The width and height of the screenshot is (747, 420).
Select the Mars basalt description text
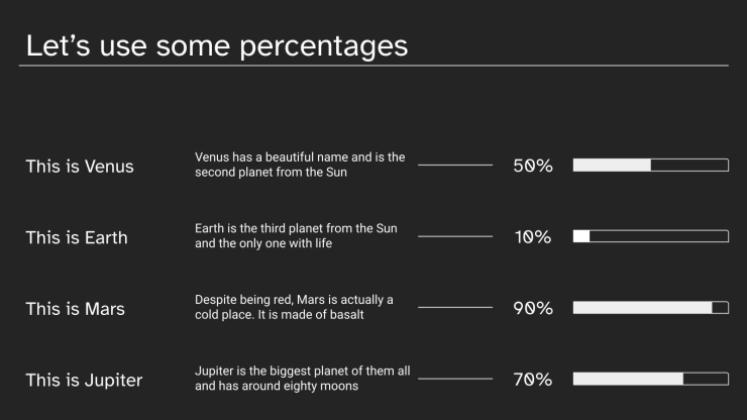tap(294, 307)
